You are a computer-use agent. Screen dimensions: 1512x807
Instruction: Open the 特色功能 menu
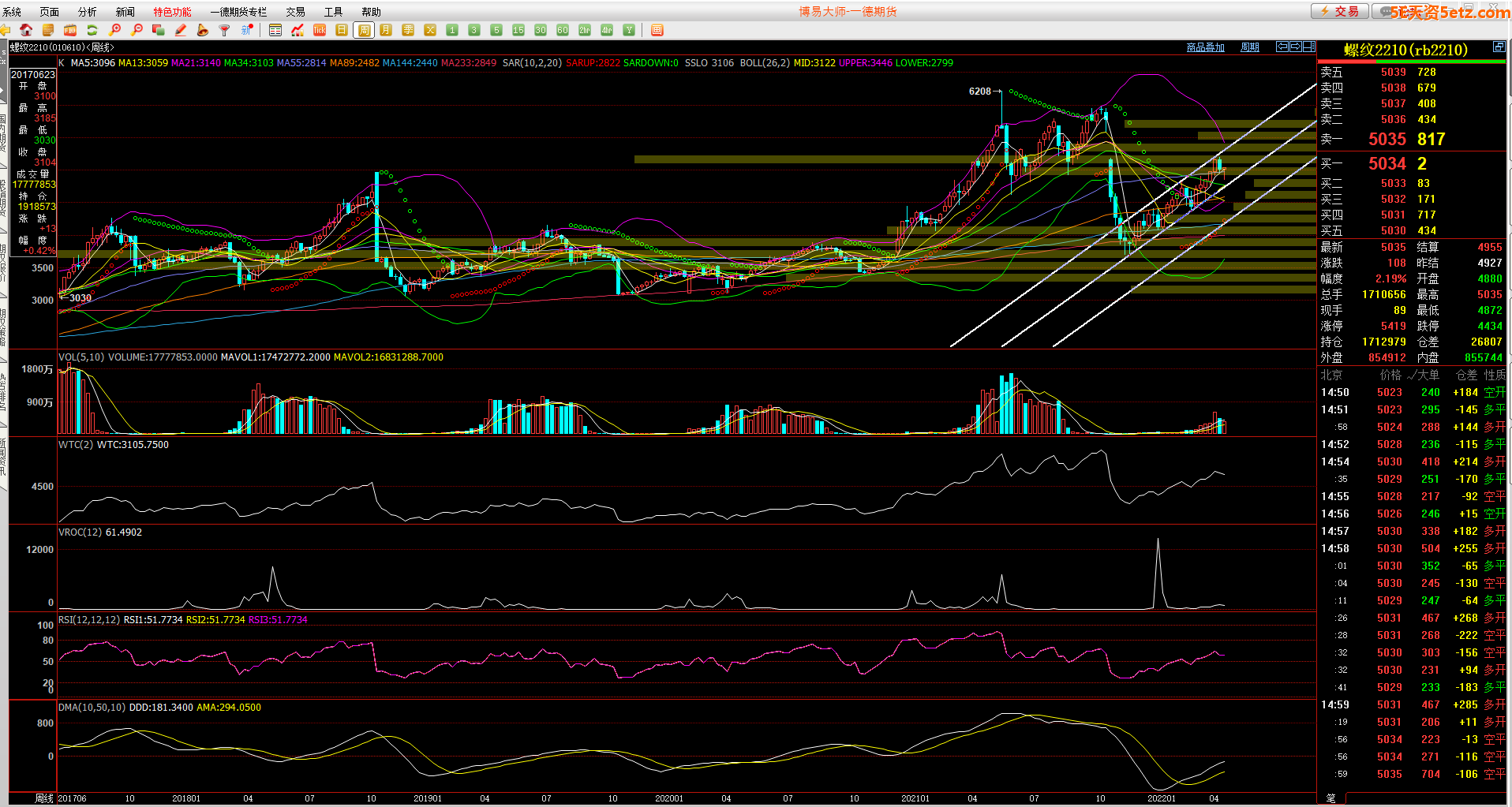tap(173, 12)
